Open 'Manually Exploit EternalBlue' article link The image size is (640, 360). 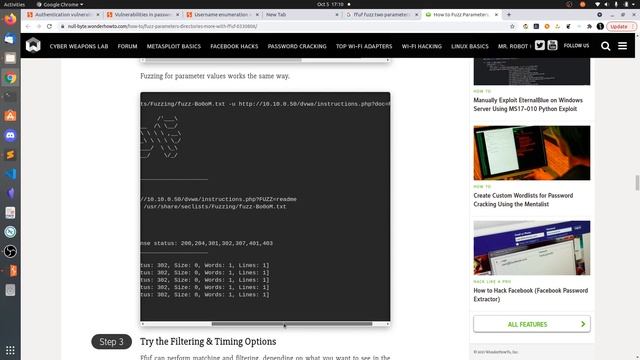tap(528, 104)
